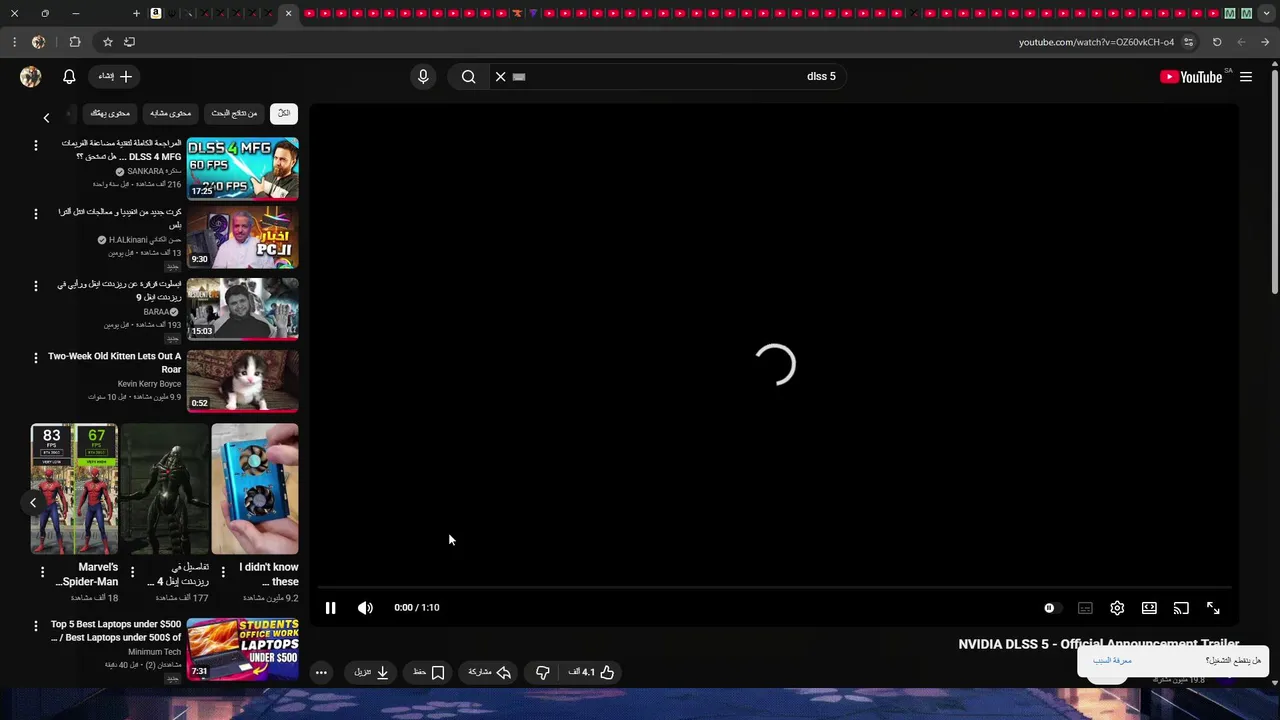This screenshot has width=1280, height=720.
Task: Open Chrome profile avatar in toolbar
Action: [x=38, y=42]
